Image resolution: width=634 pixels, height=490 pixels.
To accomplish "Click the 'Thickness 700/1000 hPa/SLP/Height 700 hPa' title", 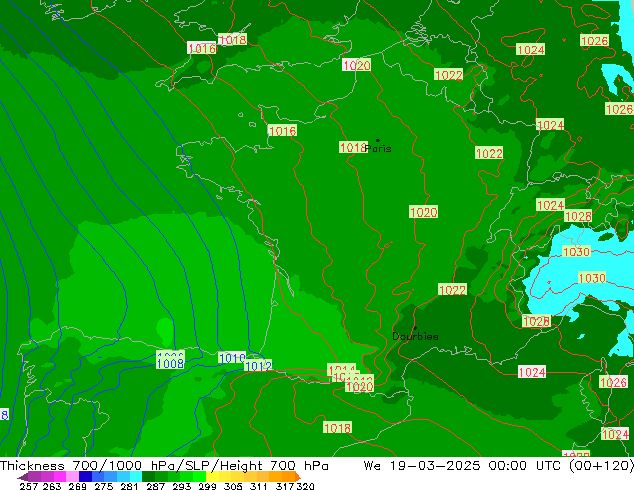I will [x=164, y=466].
